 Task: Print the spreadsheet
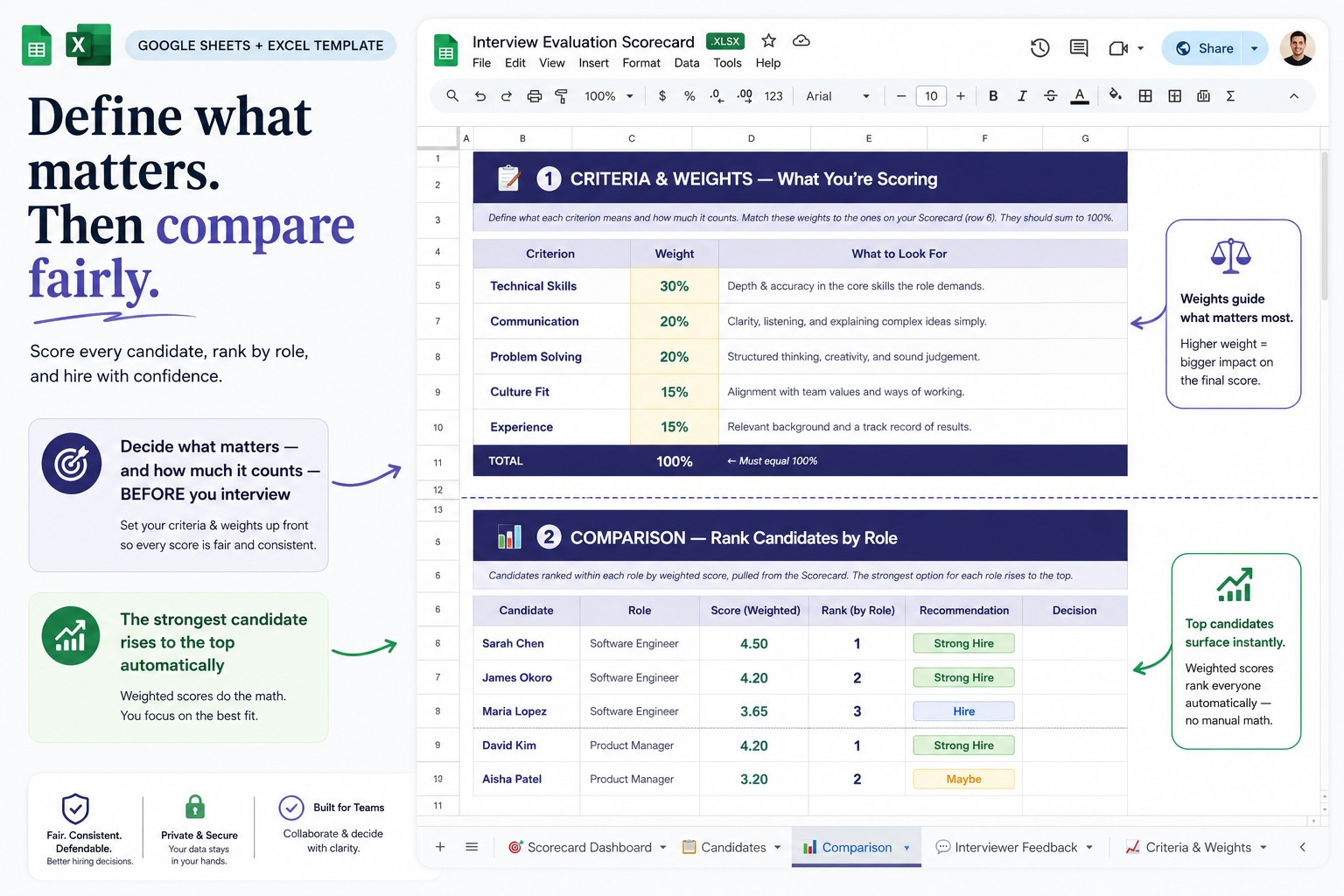[535, 96]
